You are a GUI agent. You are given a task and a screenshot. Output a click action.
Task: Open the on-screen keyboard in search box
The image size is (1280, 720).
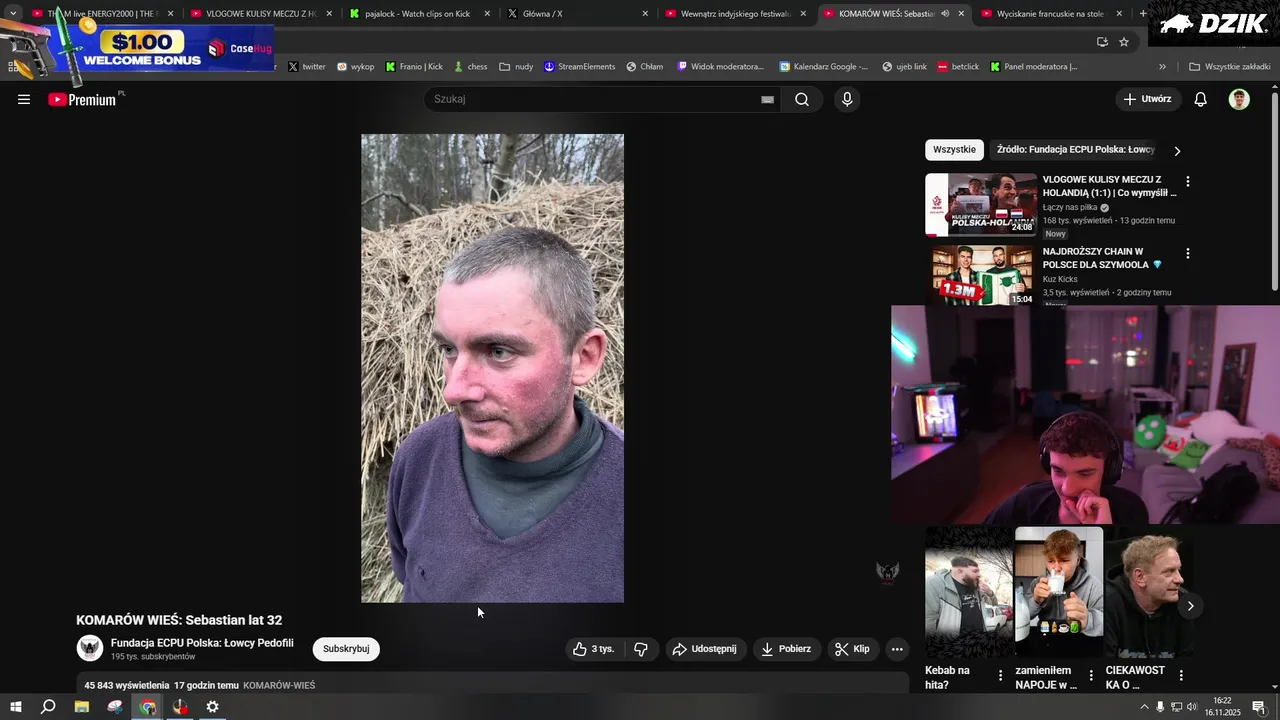[x=767, y=99]
